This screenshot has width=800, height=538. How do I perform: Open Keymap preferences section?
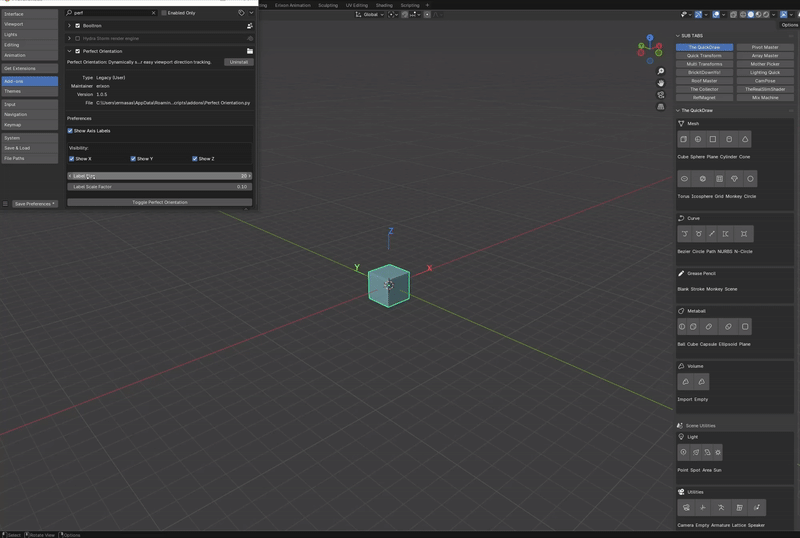coord(30,125)
